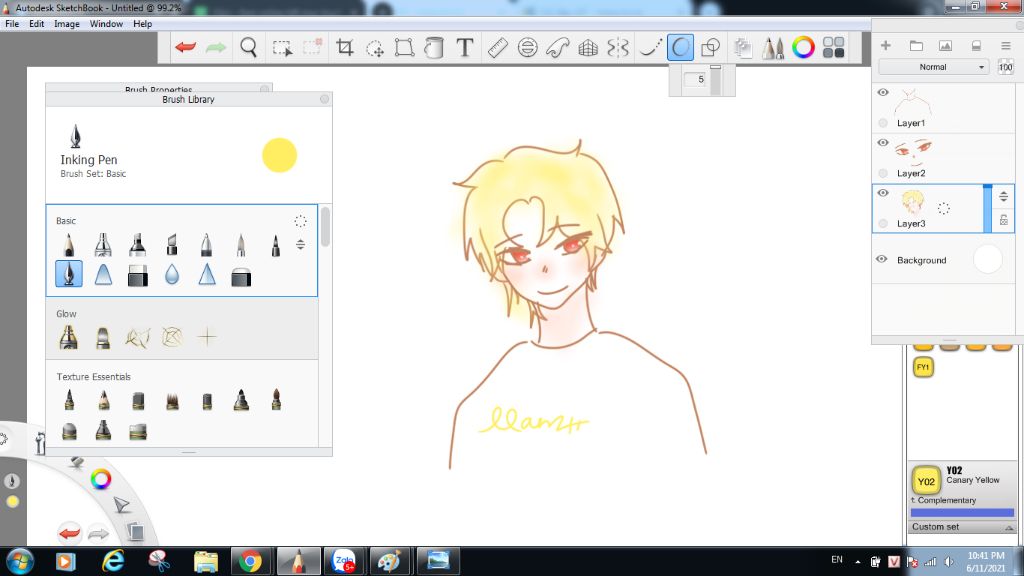Add an image layer

click(x=945, y=45)
